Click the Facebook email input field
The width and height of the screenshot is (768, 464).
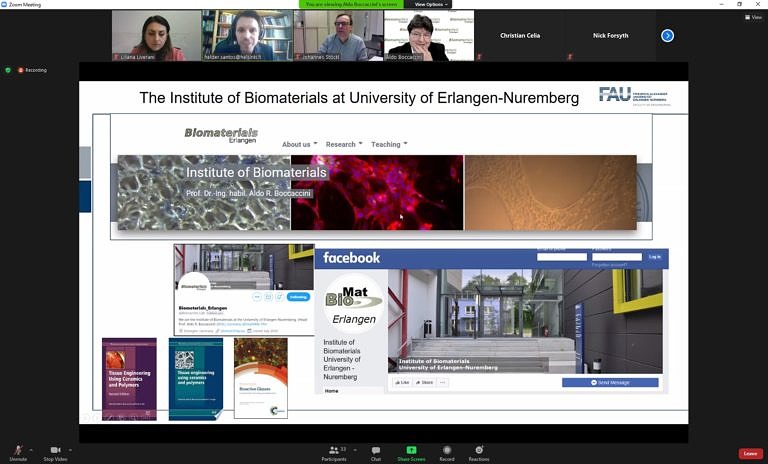tap(562, 257)
